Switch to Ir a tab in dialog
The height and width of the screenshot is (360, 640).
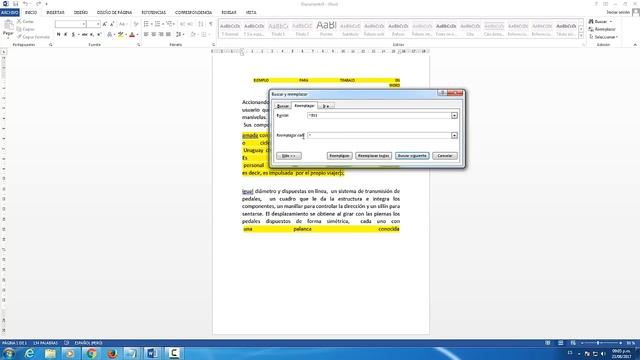pos(326,106)
